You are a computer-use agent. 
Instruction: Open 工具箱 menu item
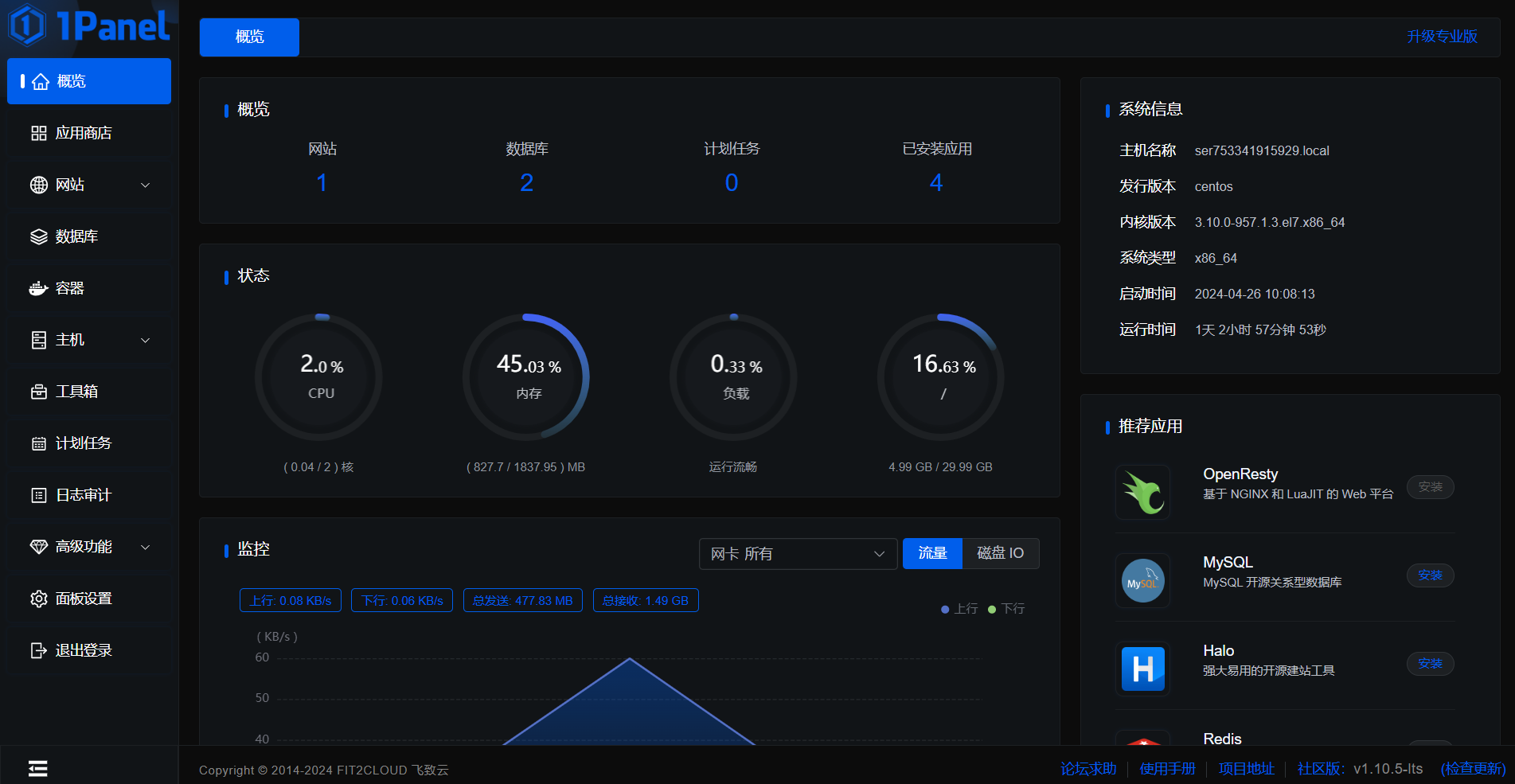89,392
